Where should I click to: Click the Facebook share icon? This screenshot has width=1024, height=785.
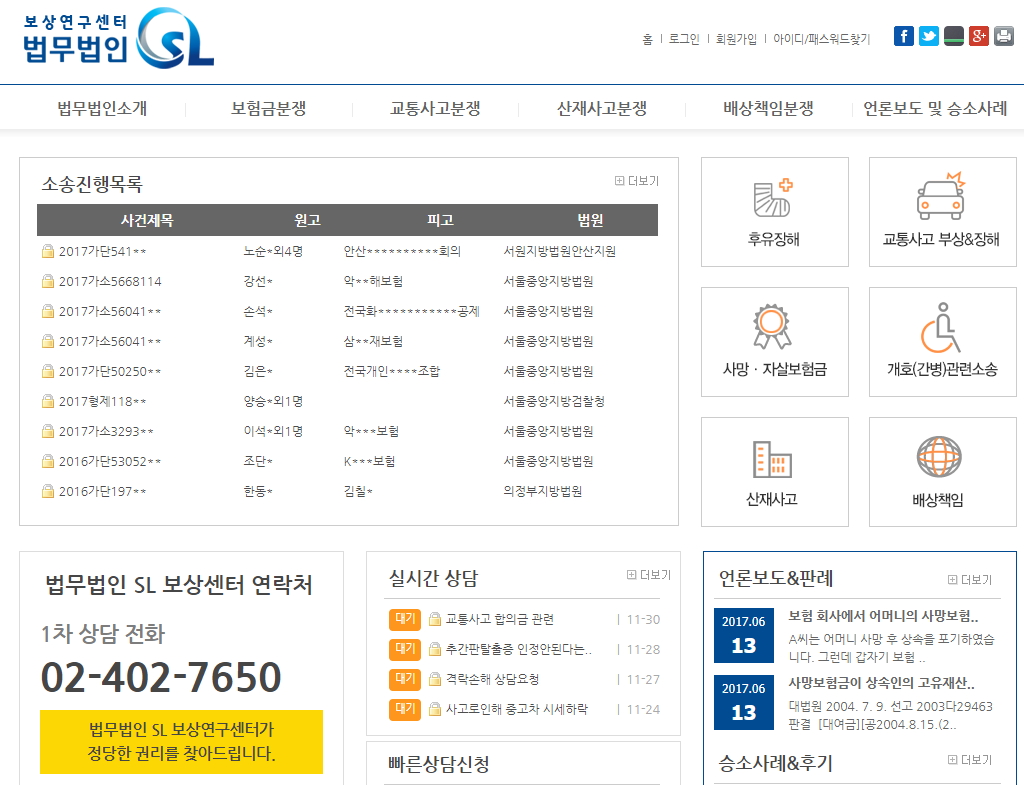tap(903, 36)
